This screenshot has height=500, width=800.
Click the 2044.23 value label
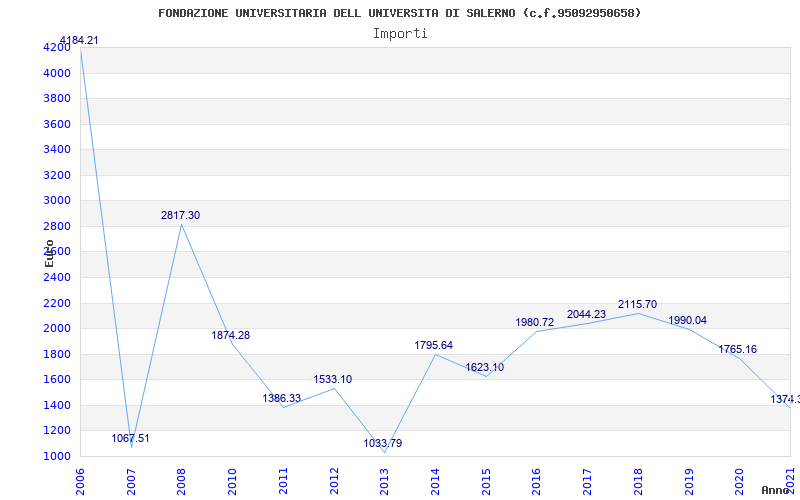pyautogui.click(x=586, y=314)
